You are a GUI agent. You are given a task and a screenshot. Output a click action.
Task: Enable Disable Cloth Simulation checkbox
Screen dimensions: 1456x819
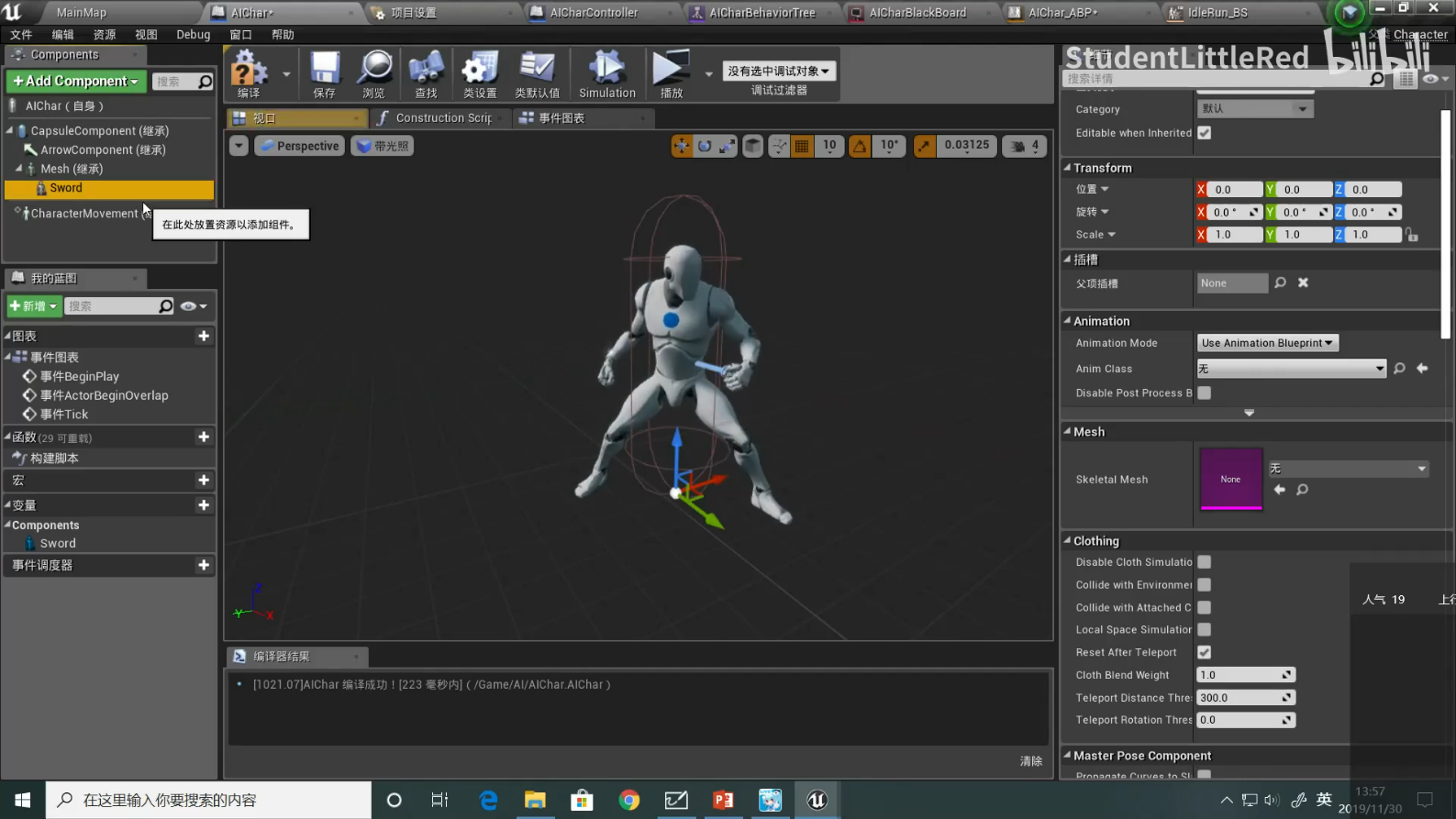coord(1205,561)
